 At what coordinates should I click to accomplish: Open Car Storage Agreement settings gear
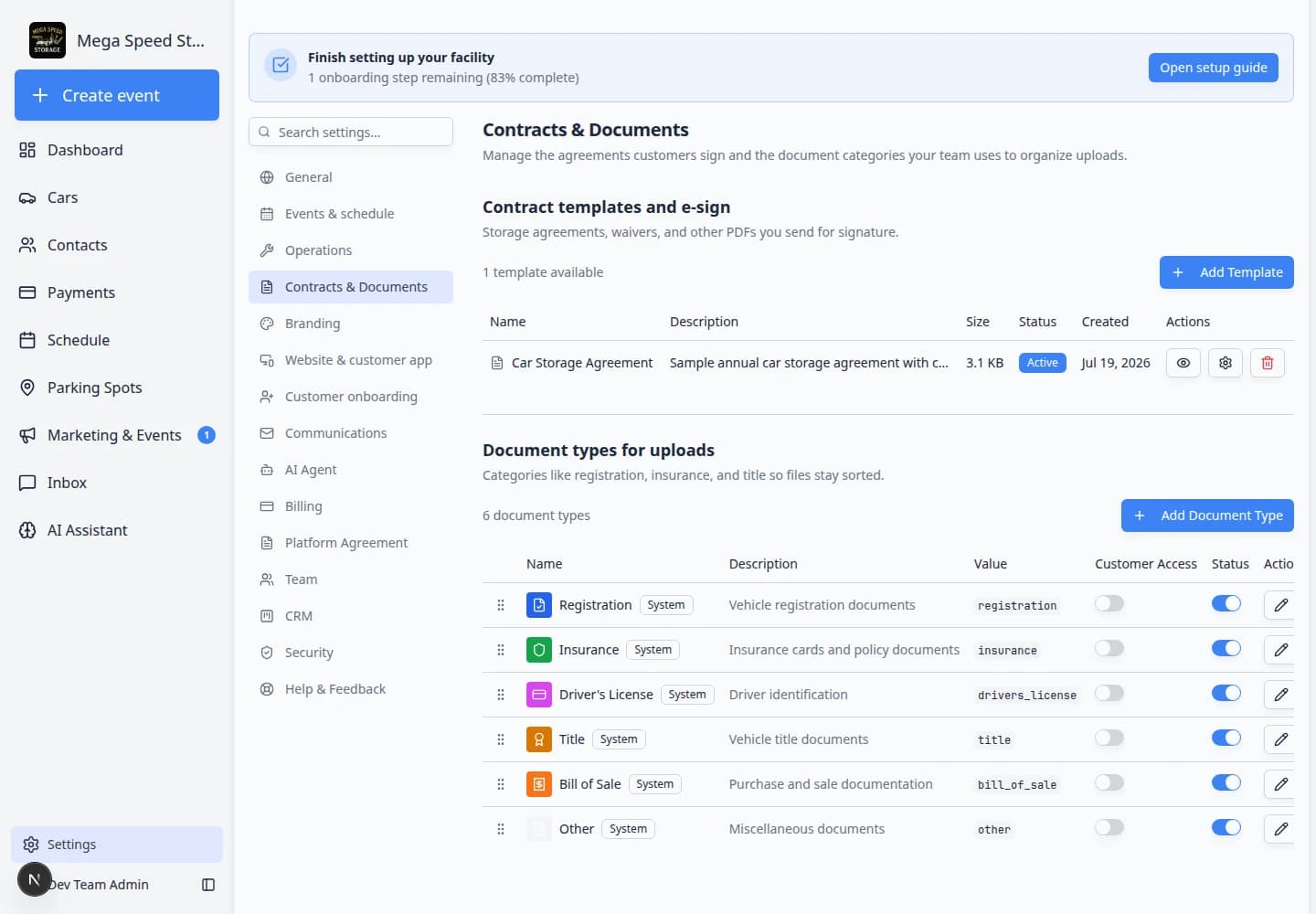pyautogui.click(x=1226, y=363)
